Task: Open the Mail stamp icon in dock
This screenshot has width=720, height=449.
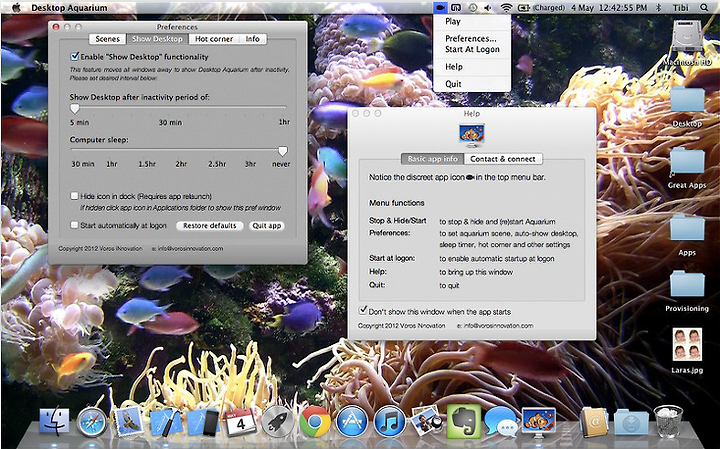Action: 129,421
